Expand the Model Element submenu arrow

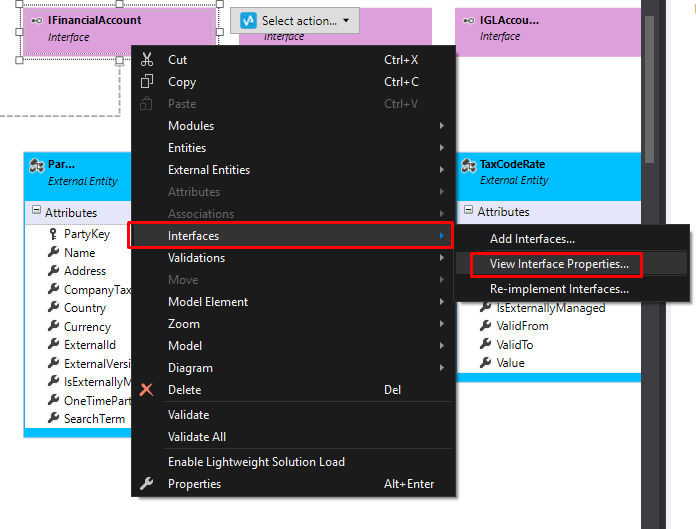[x=442, y=302]
